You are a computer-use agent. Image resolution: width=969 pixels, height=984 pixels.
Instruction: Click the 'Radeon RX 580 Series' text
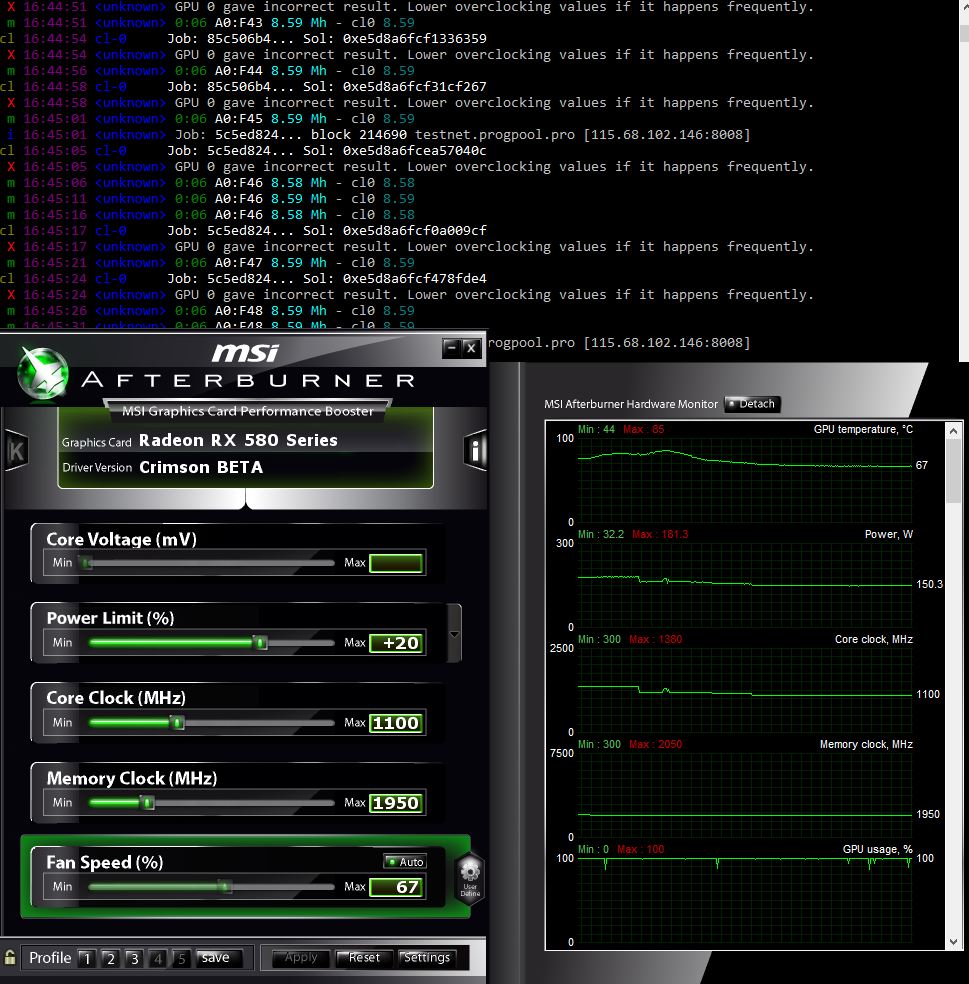click(238, 440)
